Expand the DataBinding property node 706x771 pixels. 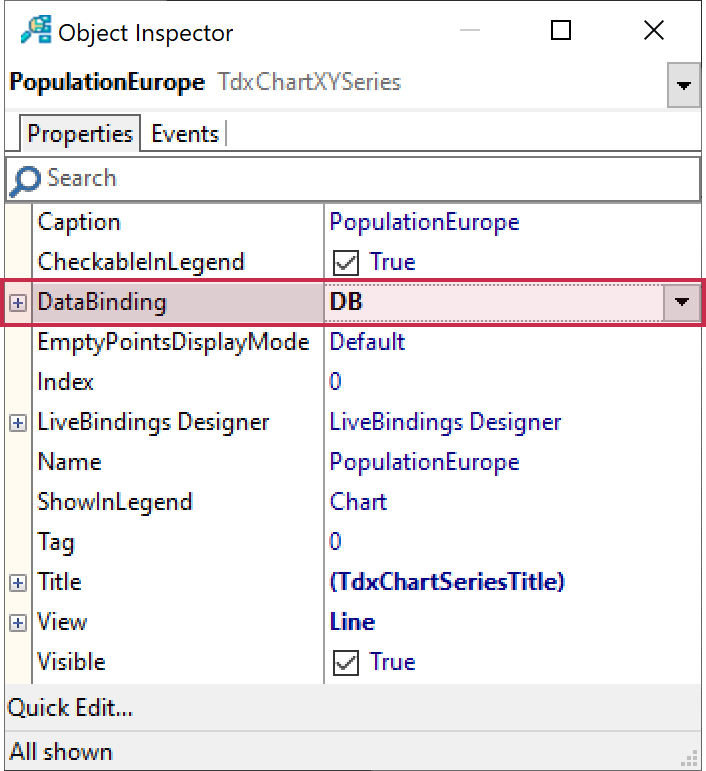click(18, 302)
